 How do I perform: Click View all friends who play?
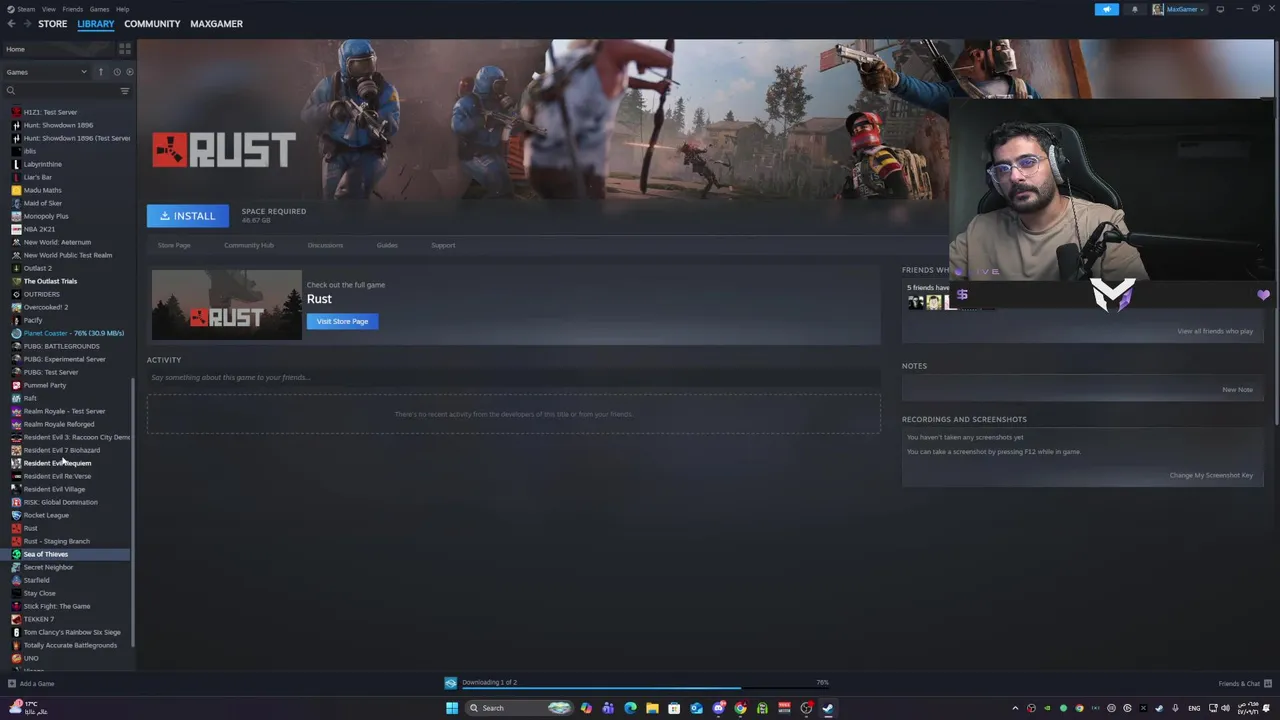[1215, 331]
